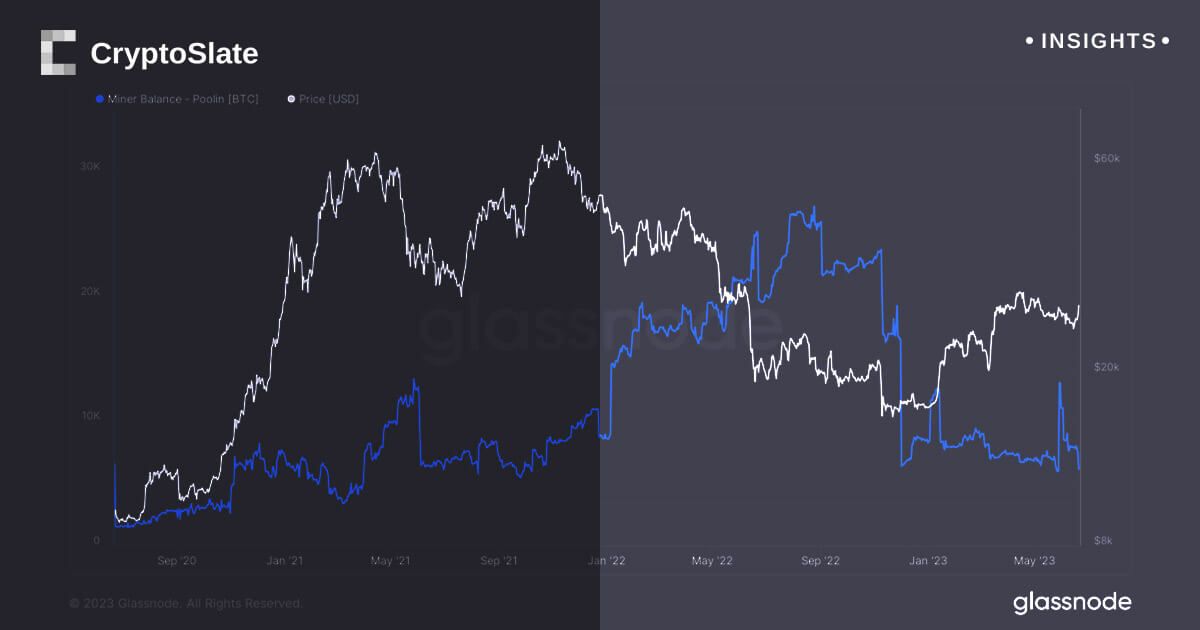The image size is (1200, 630).
Task: Select the Sep '20 x-axis label
Action: click(177, 561)
